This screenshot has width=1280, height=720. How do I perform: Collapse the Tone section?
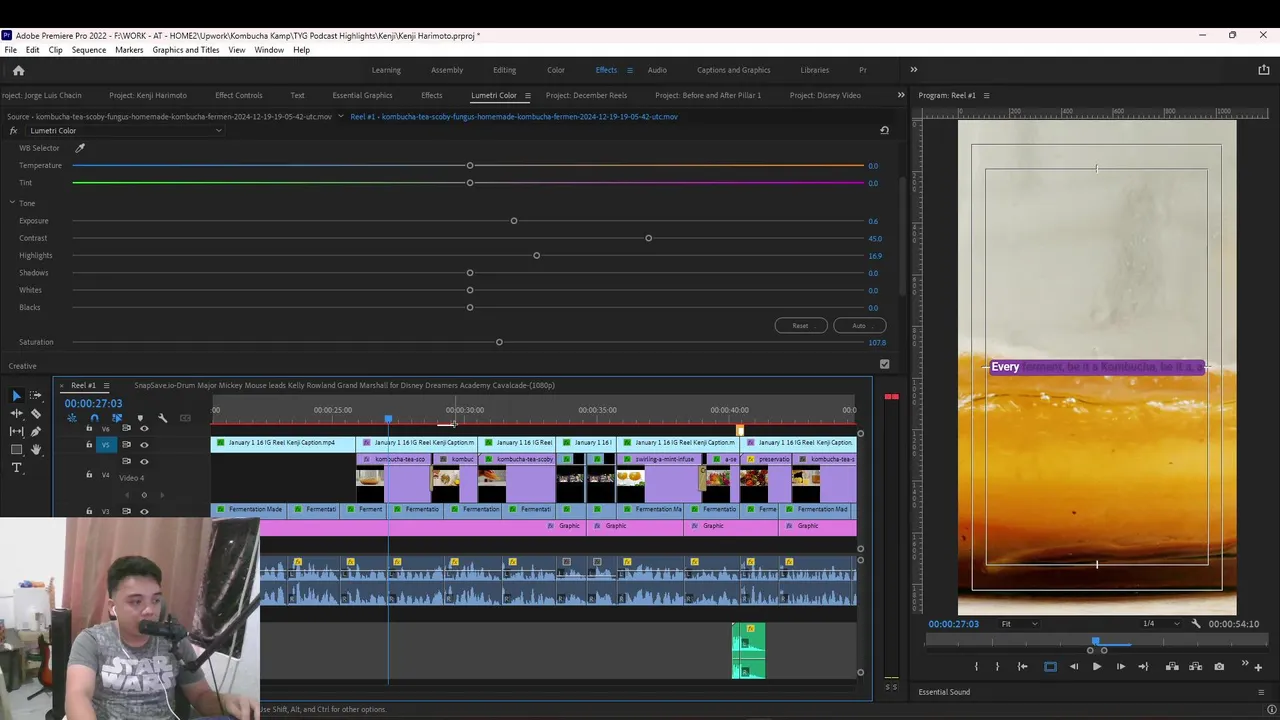coord(12,203)
